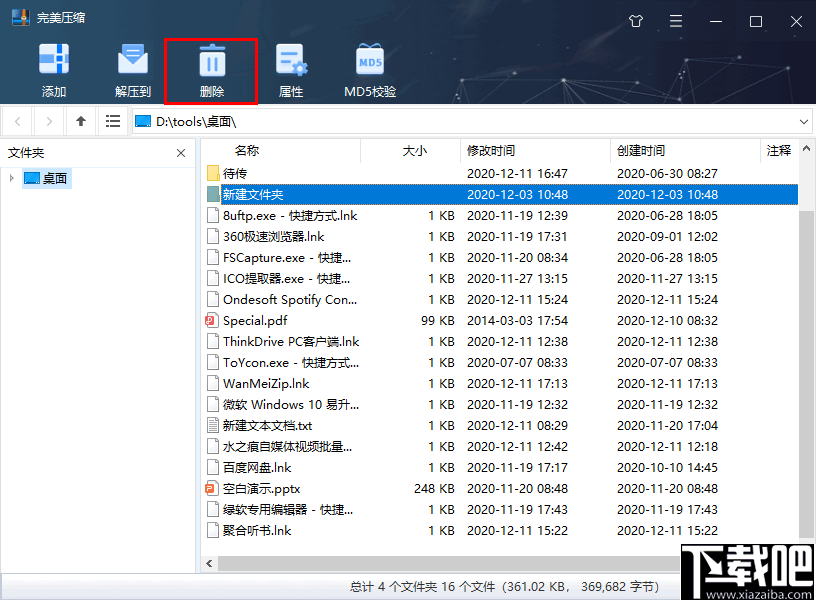This screenshot has height=600, width=816.
Task: Select 百度网盘.lnk file
Action: pyautogui.click(x=502, y=467)
